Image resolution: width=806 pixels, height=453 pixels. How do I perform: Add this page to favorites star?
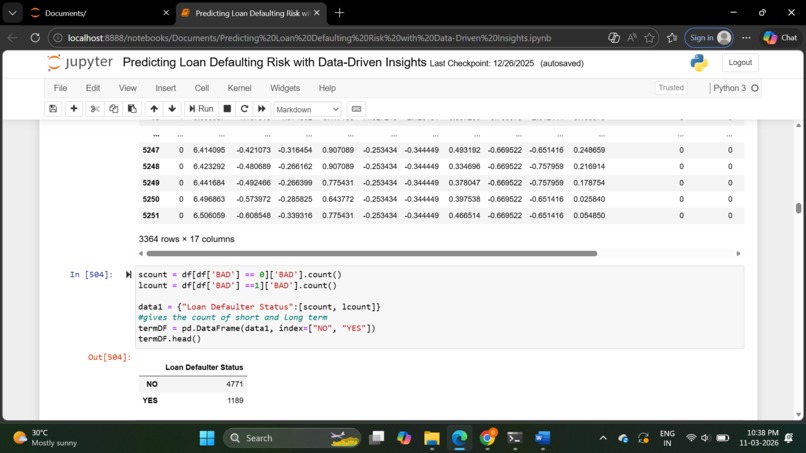tap(649, 38)
